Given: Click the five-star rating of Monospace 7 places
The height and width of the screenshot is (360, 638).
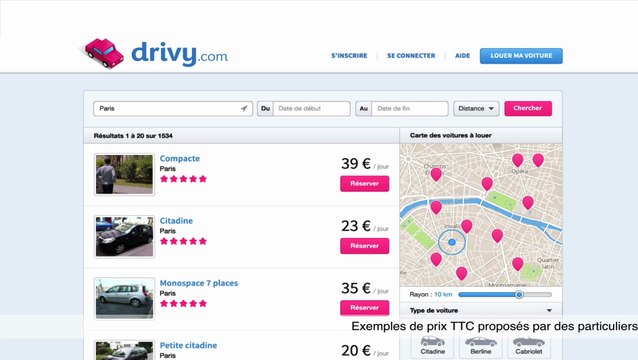Looking at the screenshot, I should (184, 303).
